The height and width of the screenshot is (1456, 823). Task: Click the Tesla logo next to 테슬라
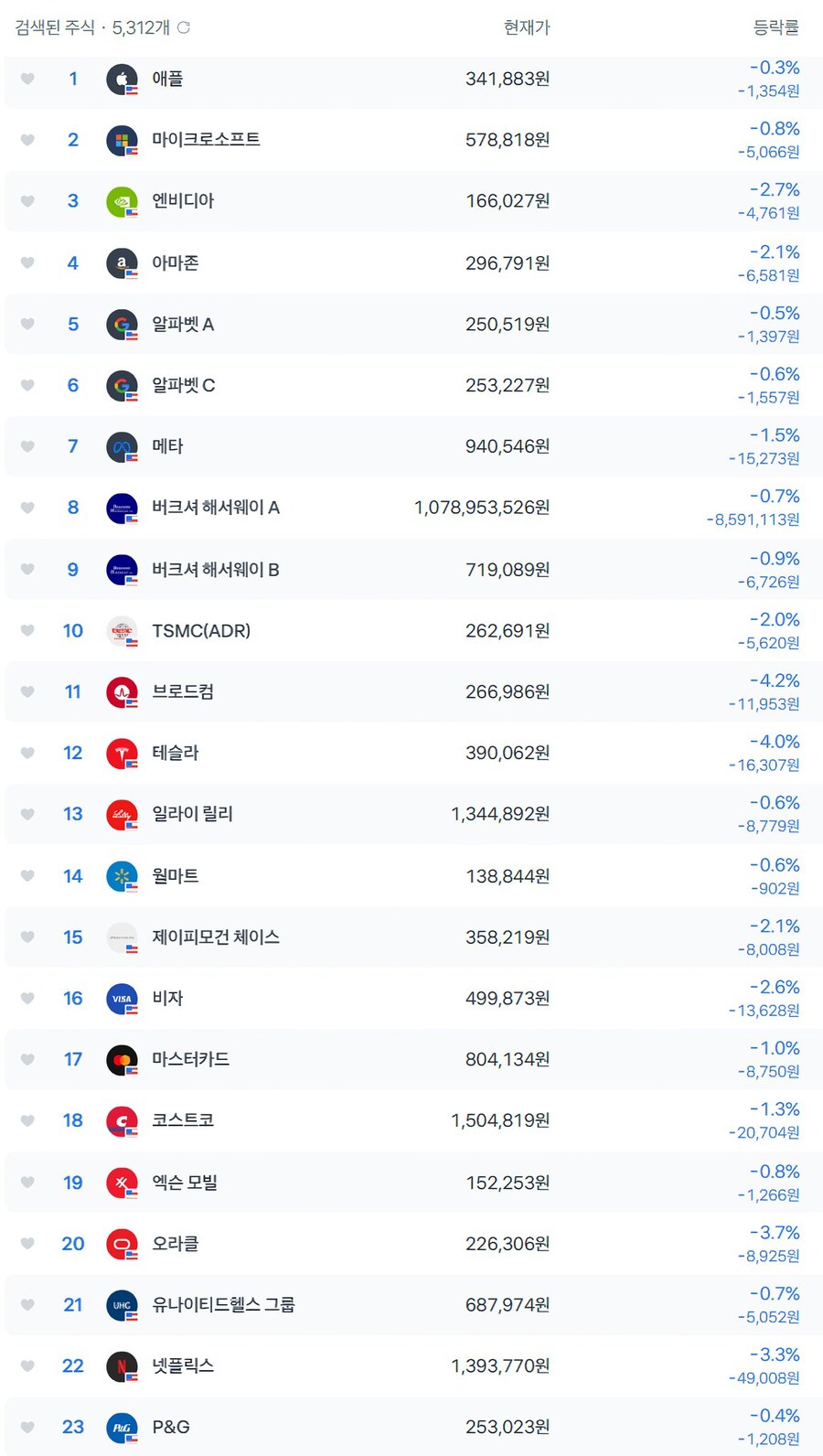click(122, 753)
